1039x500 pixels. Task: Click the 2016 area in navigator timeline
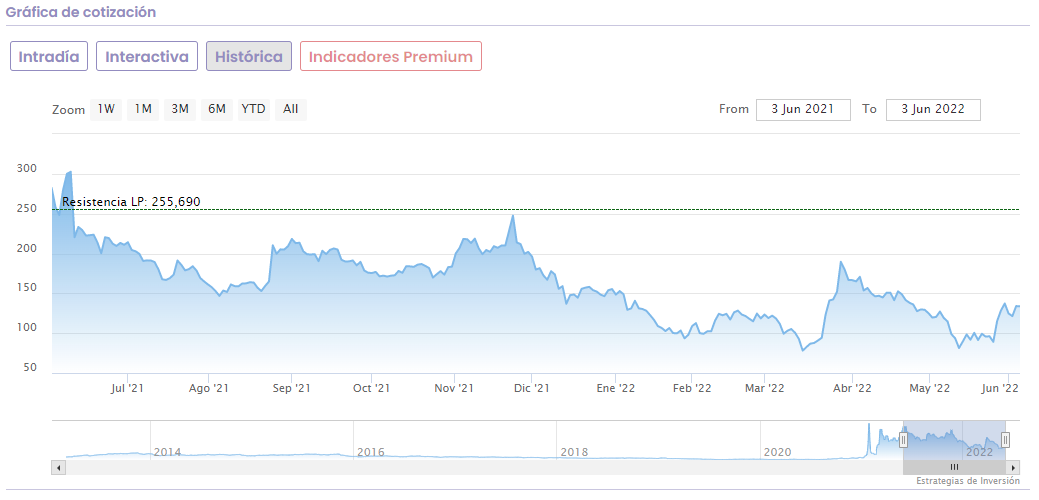tap(370, 452)
